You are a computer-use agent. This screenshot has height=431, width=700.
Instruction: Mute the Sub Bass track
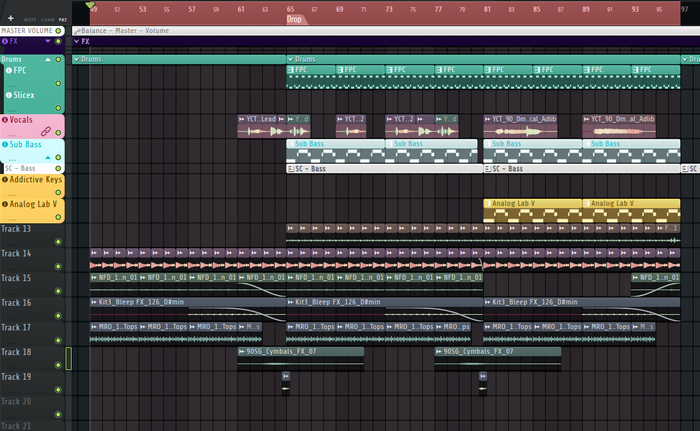point(58,157)
